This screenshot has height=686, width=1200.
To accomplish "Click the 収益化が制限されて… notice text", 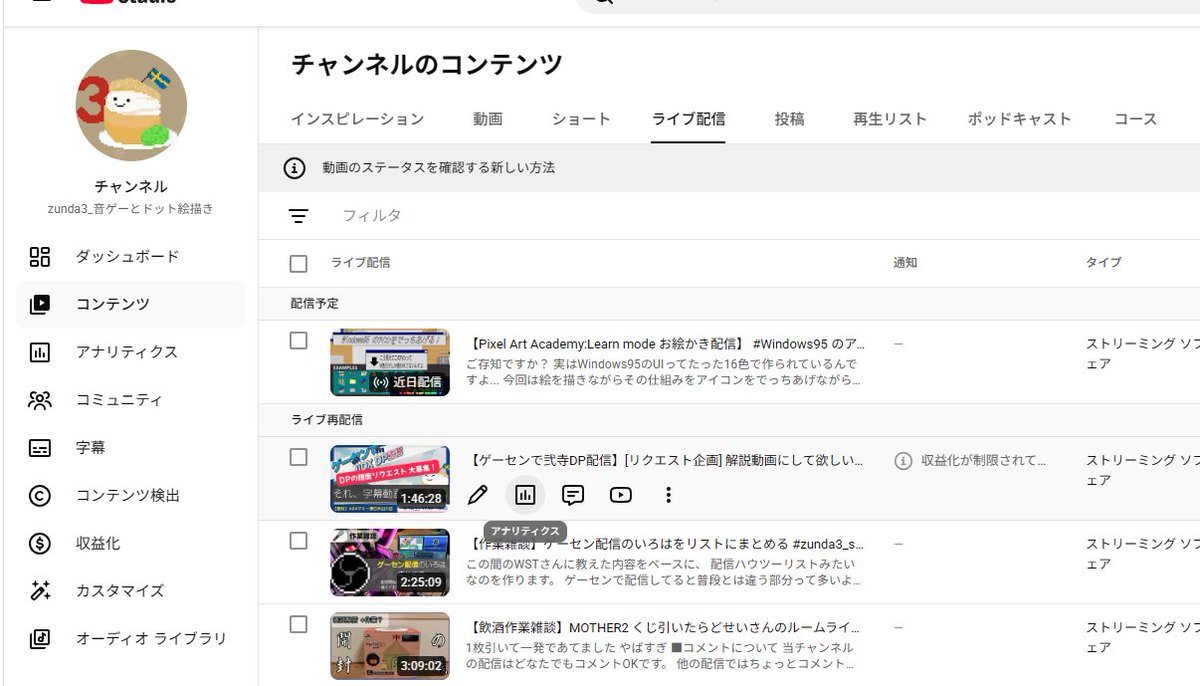I will click(984, 461).
